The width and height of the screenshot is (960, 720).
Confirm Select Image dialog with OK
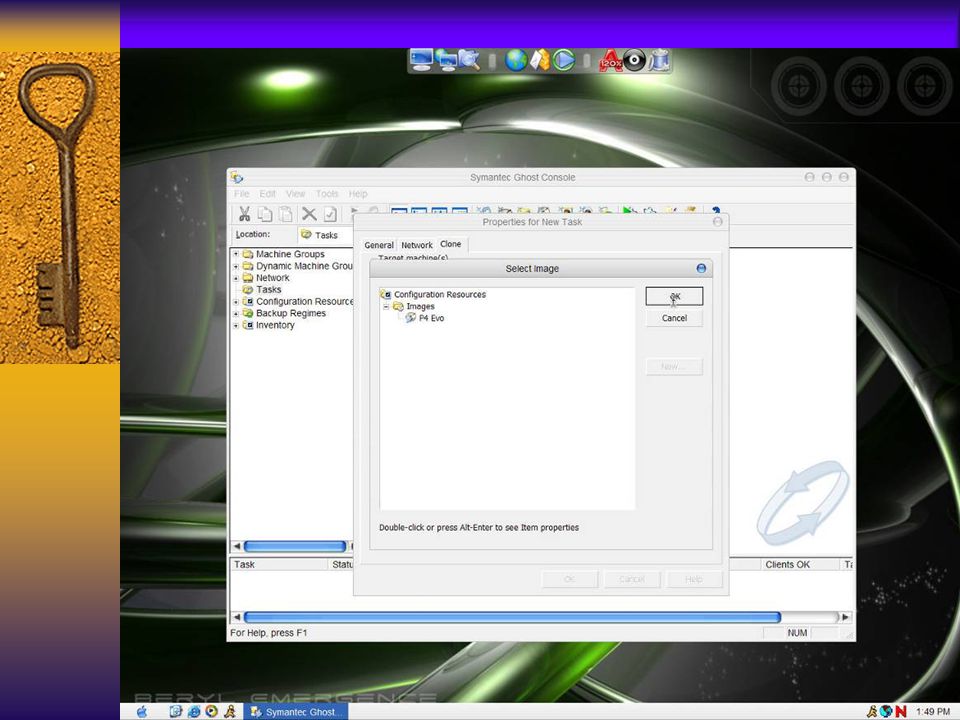tap(674, 296)
